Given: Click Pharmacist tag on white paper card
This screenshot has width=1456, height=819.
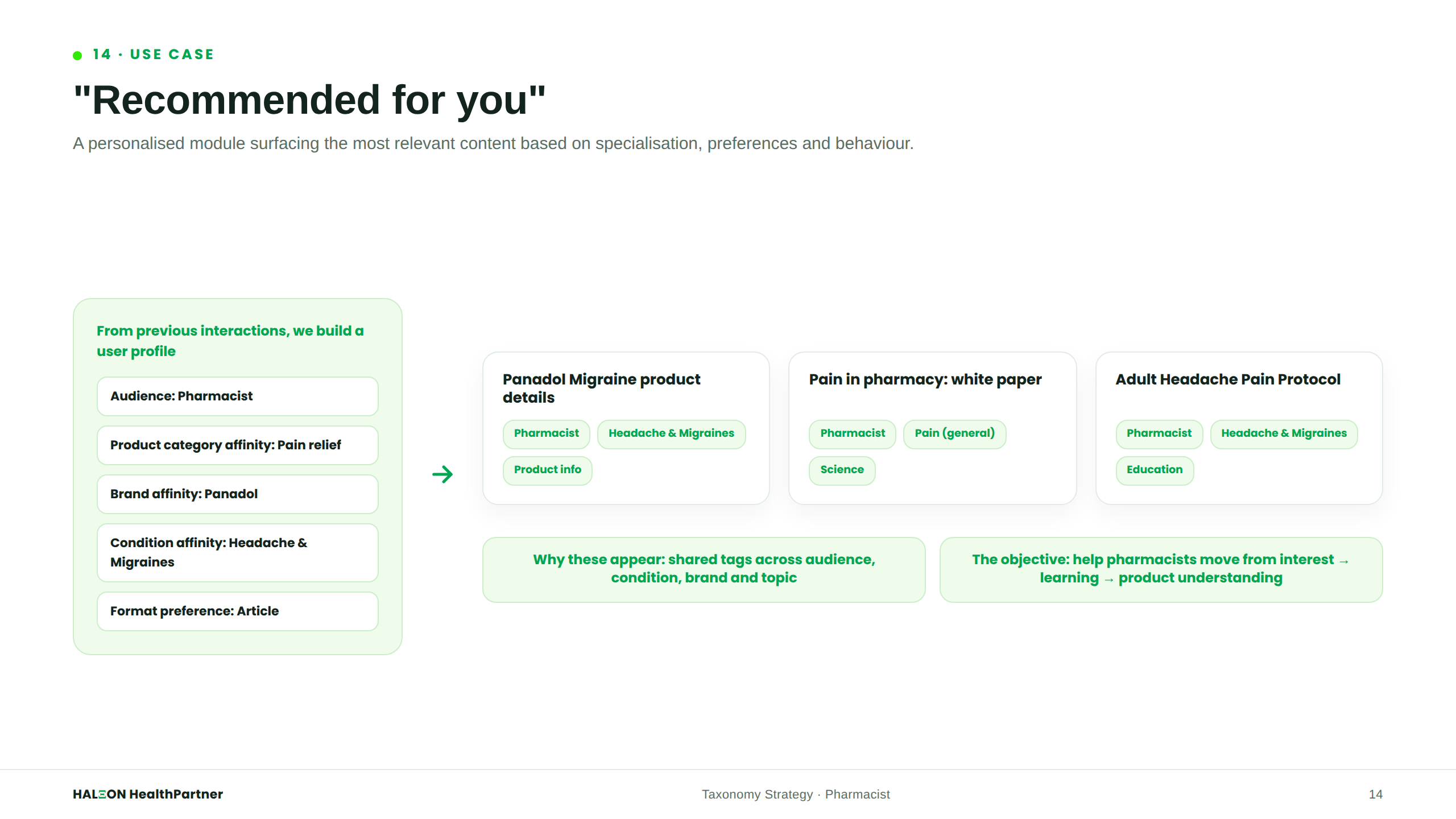Looking at the screenshot, I should (853, 434).
